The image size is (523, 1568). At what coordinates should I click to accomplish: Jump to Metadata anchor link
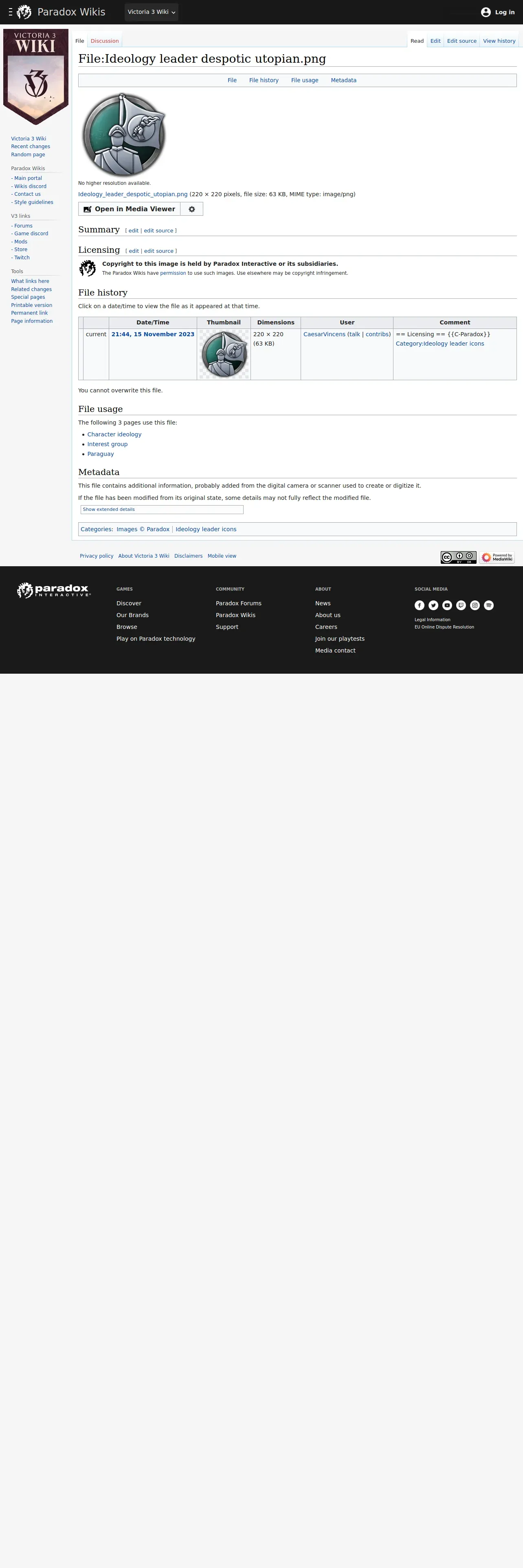click(343, 80)
